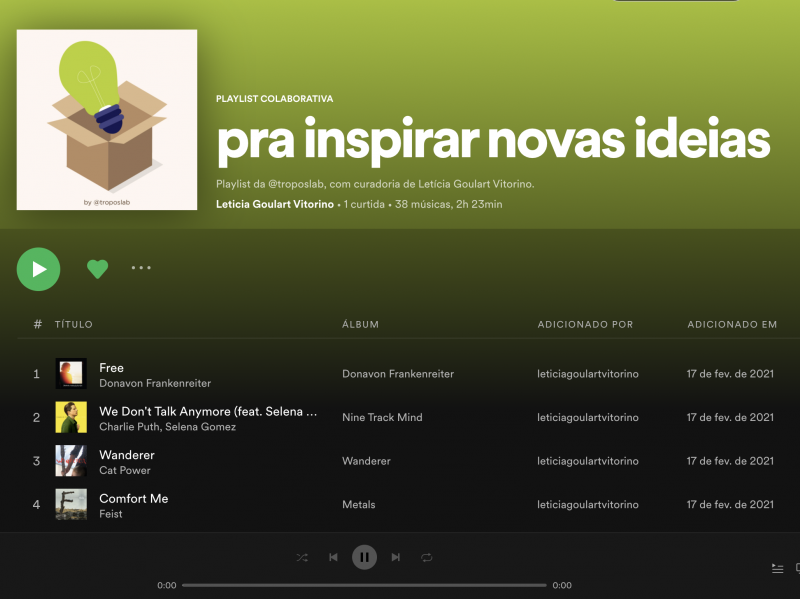Sort tracks by Título column
Screen dimensions: 800x599
73,325
